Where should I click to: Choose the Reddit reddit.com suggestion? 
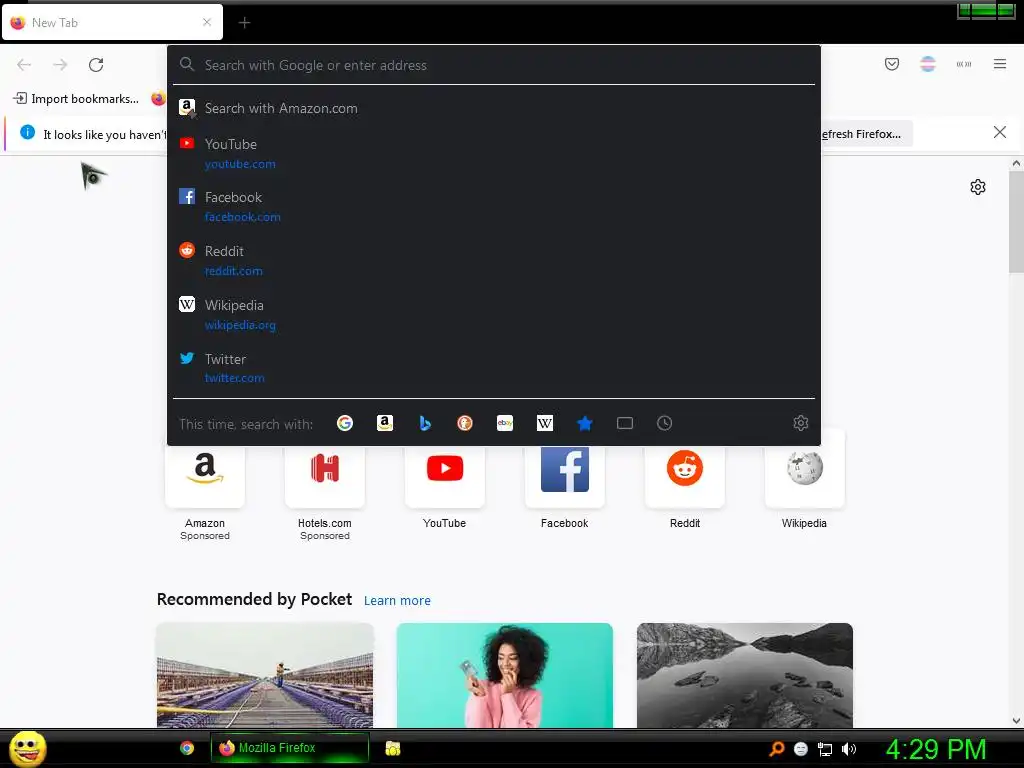click(494, 261)
